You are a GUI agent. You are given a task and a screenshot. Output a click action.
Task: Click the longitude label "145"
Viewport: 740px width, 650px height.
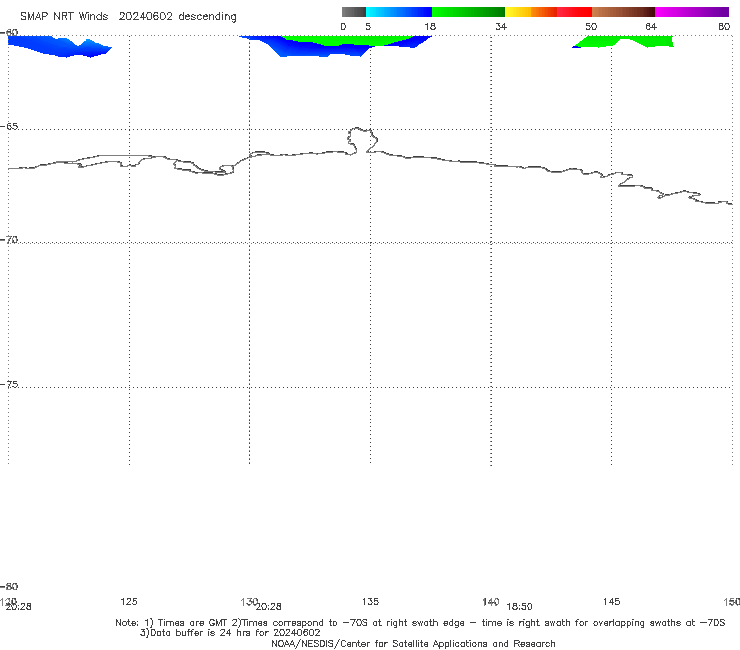(612, 601)
